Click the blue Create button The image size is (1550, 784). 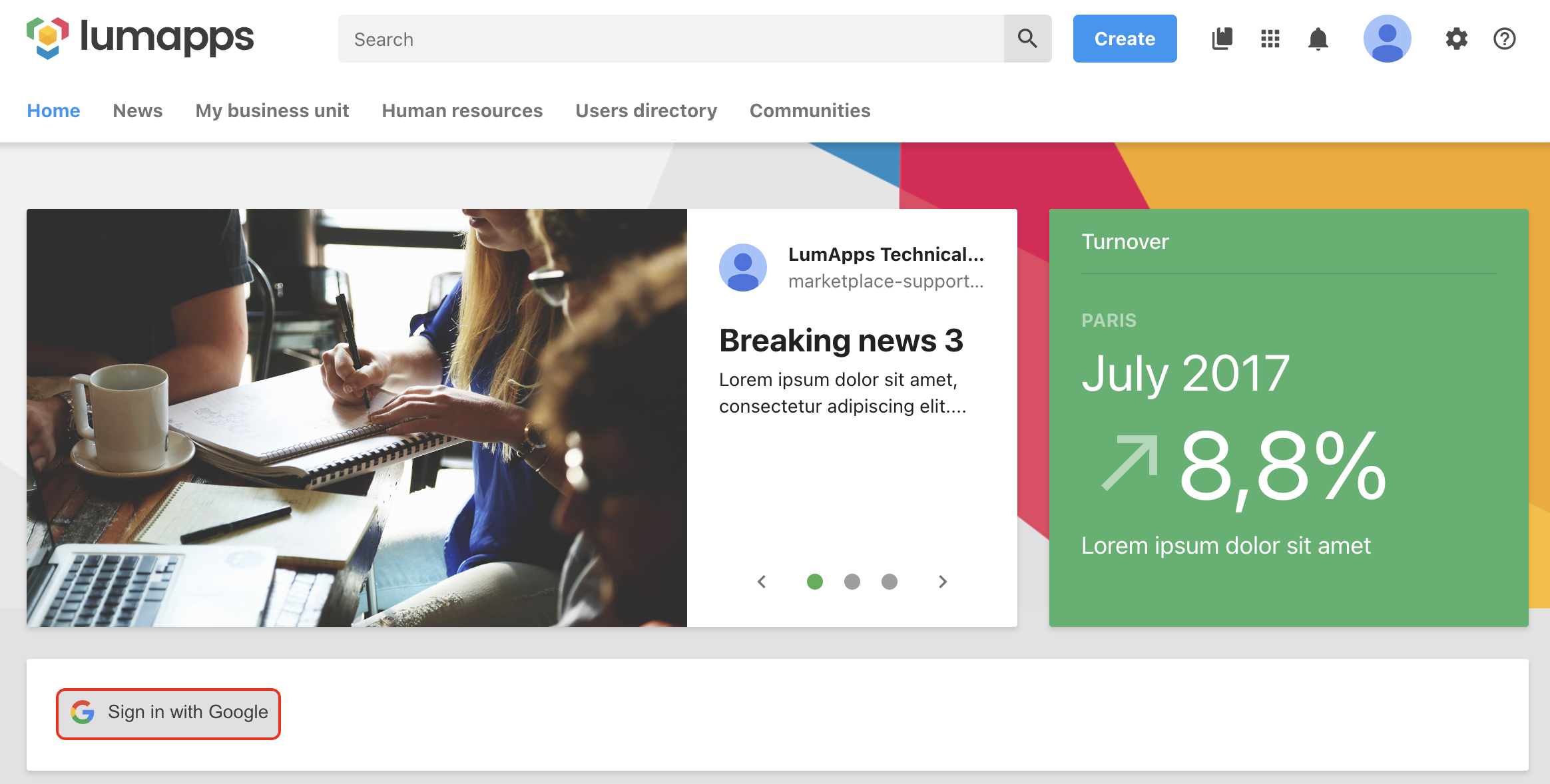point(1125,39)
